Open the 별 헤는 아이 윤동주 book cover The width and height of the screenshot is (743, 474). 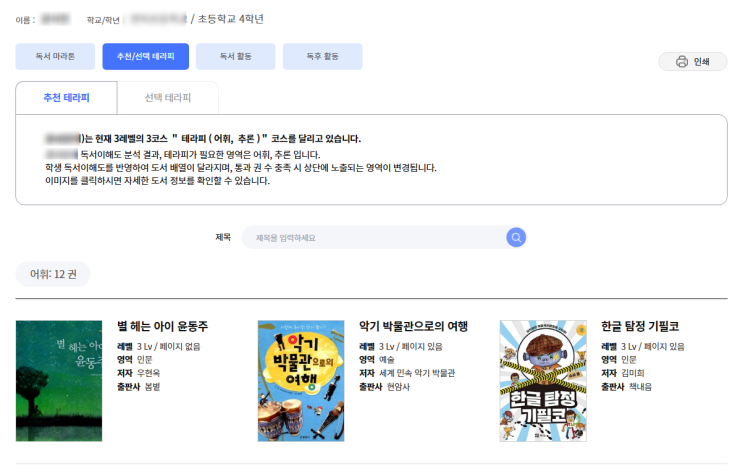click(x=59, y=381)
